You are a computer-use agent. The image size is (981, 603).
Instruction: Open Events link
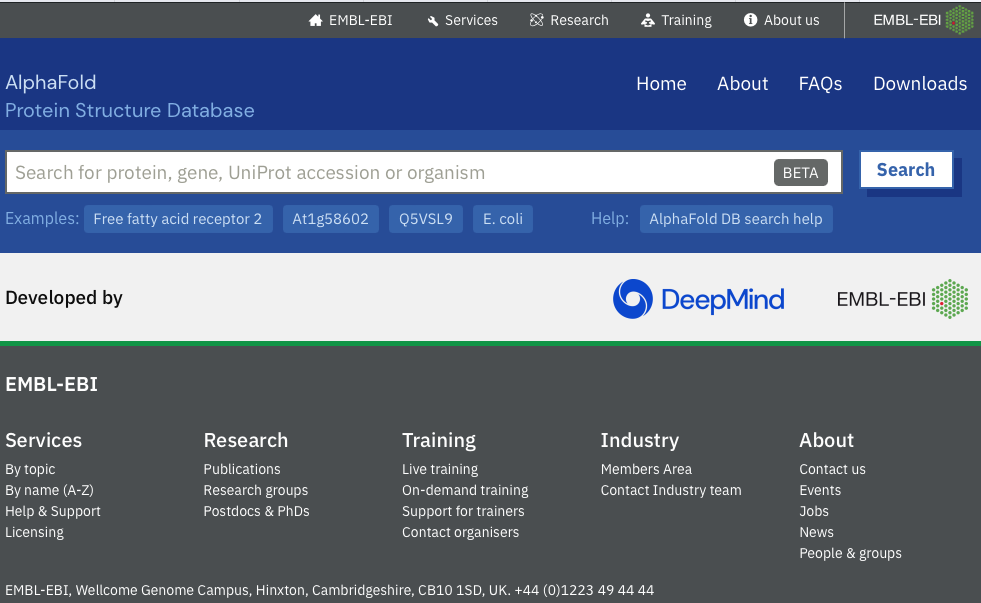(x=820, y=490)
